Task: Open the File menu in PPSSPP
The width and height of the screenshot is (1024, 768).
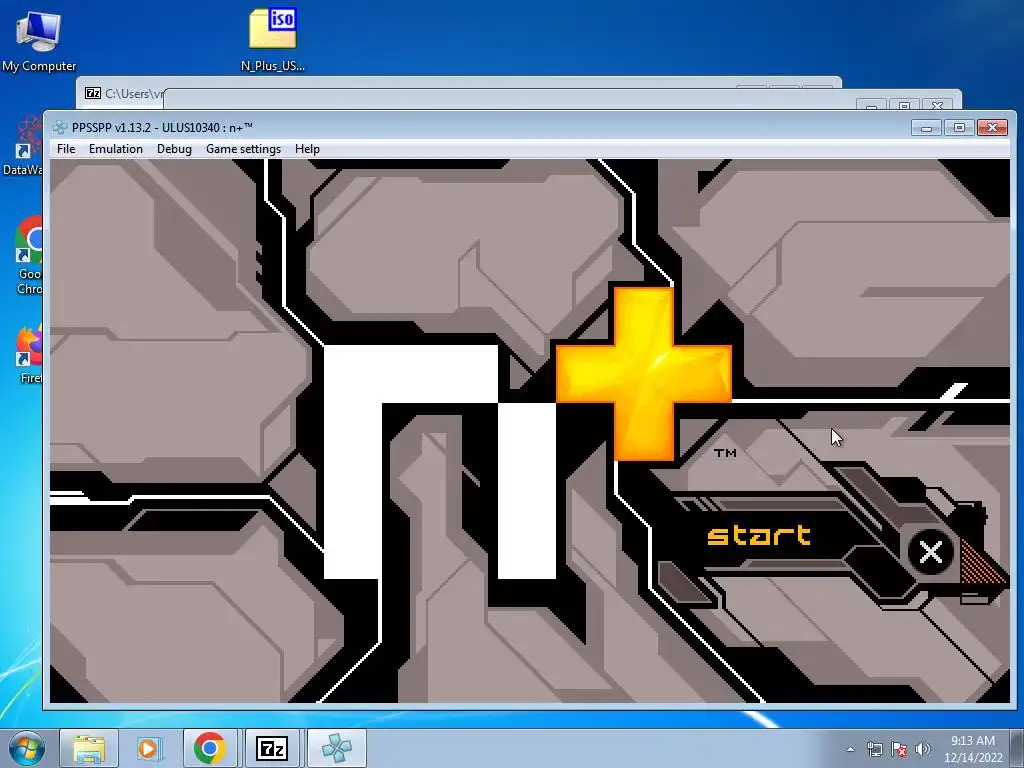Action: pos(66,149)
